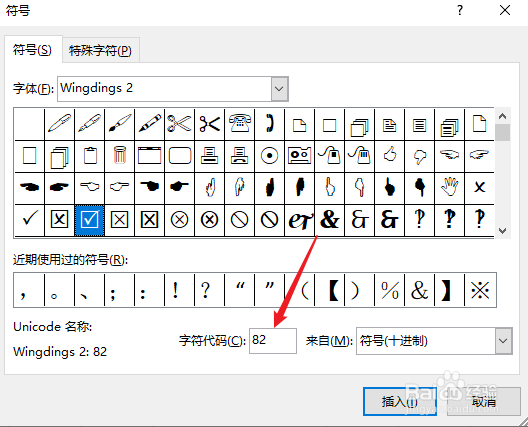Select the paintbrush symbol
The height and width of the screenshot is (427, 528).
(120, 124)
